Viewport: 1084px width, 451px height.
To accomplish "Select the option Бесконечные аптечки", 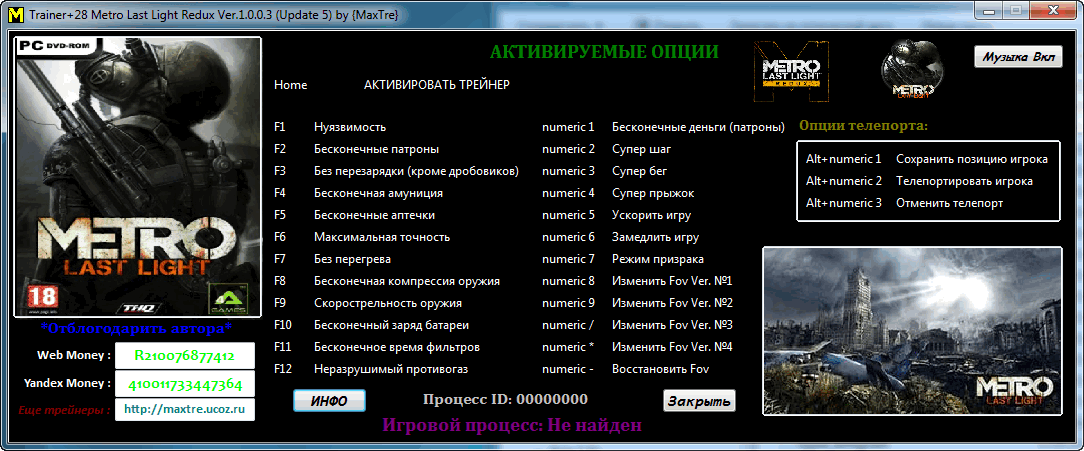I will (374, 215).
